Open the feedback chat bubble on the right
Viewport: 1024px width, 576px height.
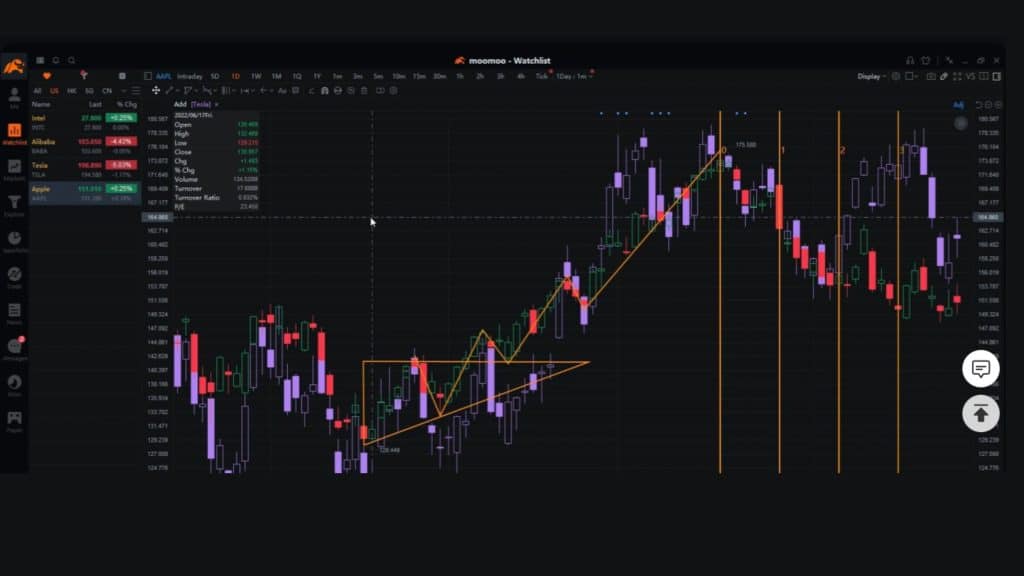[981, 369]
